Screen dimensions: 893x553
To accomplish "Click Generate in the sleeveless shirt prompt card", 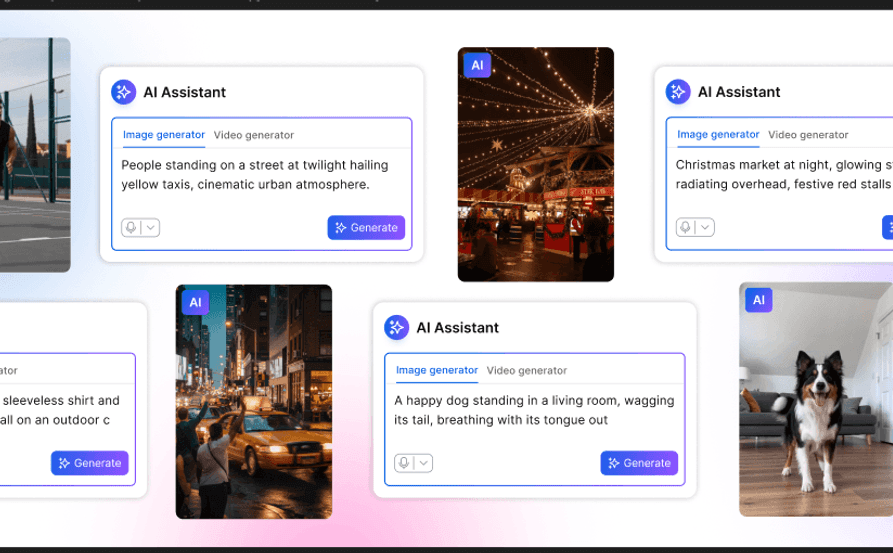I will (89, 463).
